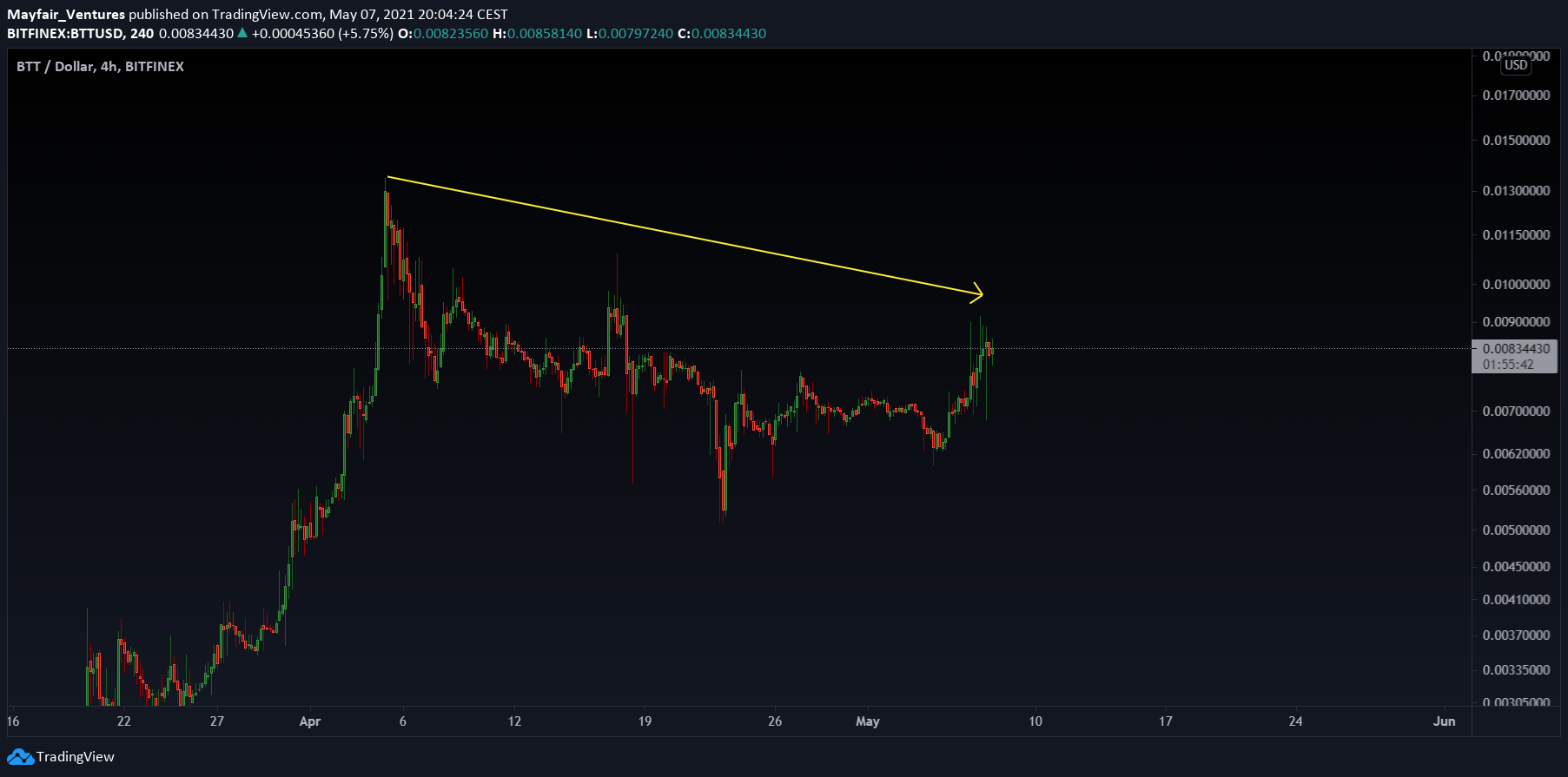Click the 24 date label on time axis
This screenshot has width=1568, height=777.
pos(1295,721)
